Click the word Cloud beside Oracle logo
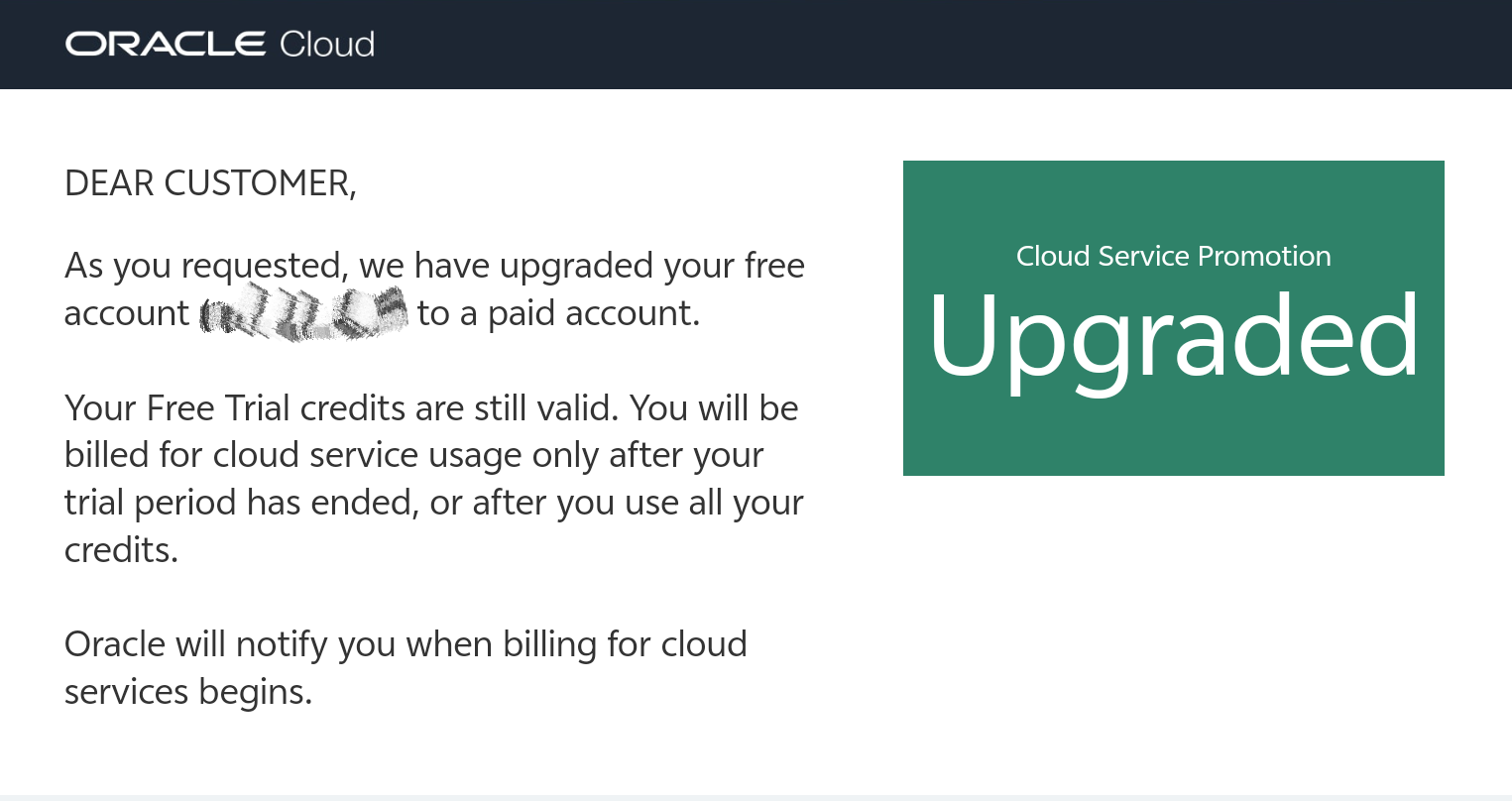 pyautogui.click(x=327, y=44)
